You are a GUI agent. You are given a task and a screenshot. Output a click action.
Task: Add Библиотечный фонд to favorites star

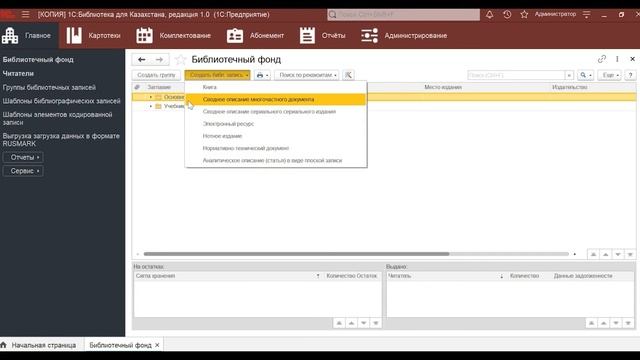click(x=180, y=60)
